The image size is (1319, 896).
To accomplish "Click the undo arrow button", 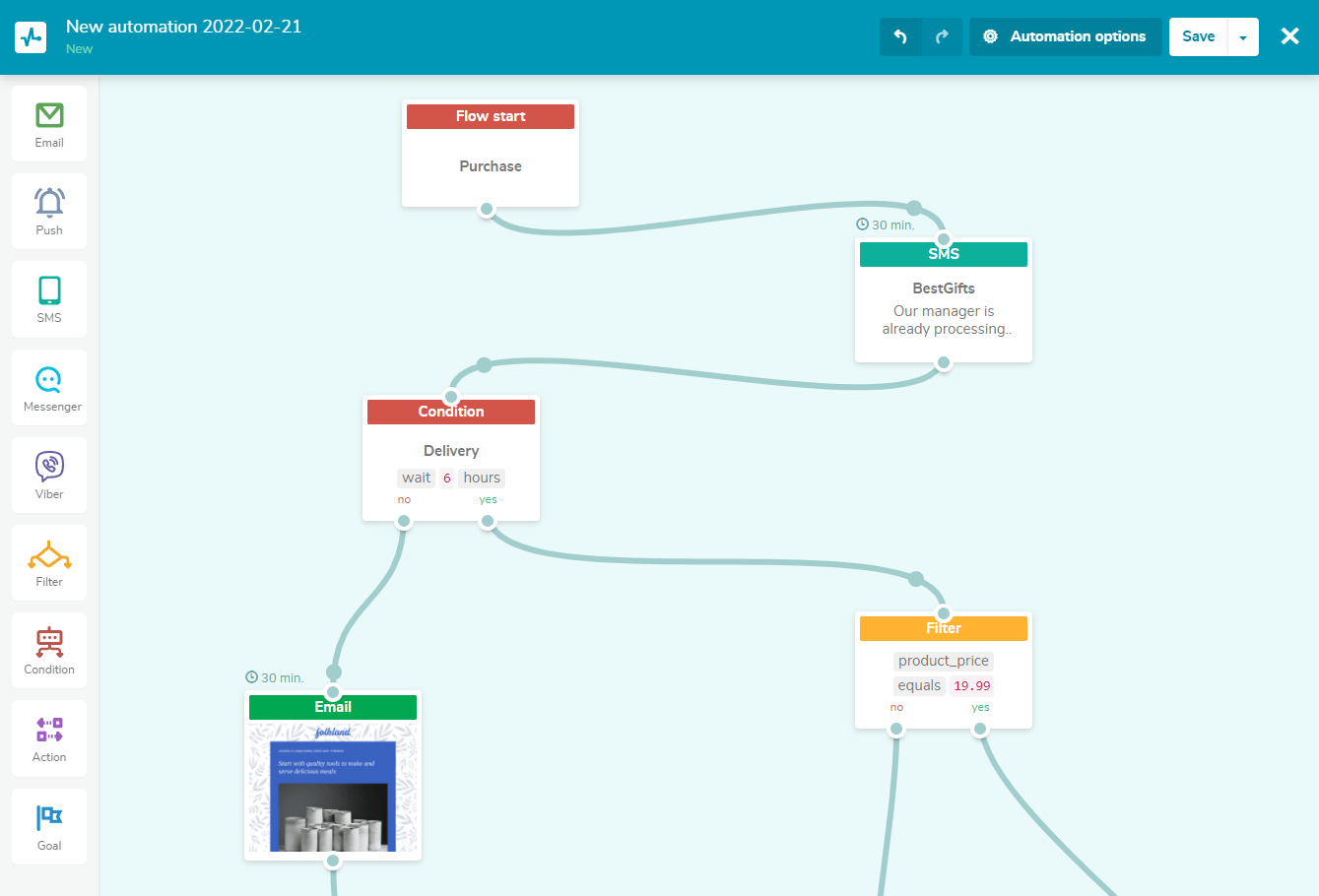I will click(x=900, y=36).
